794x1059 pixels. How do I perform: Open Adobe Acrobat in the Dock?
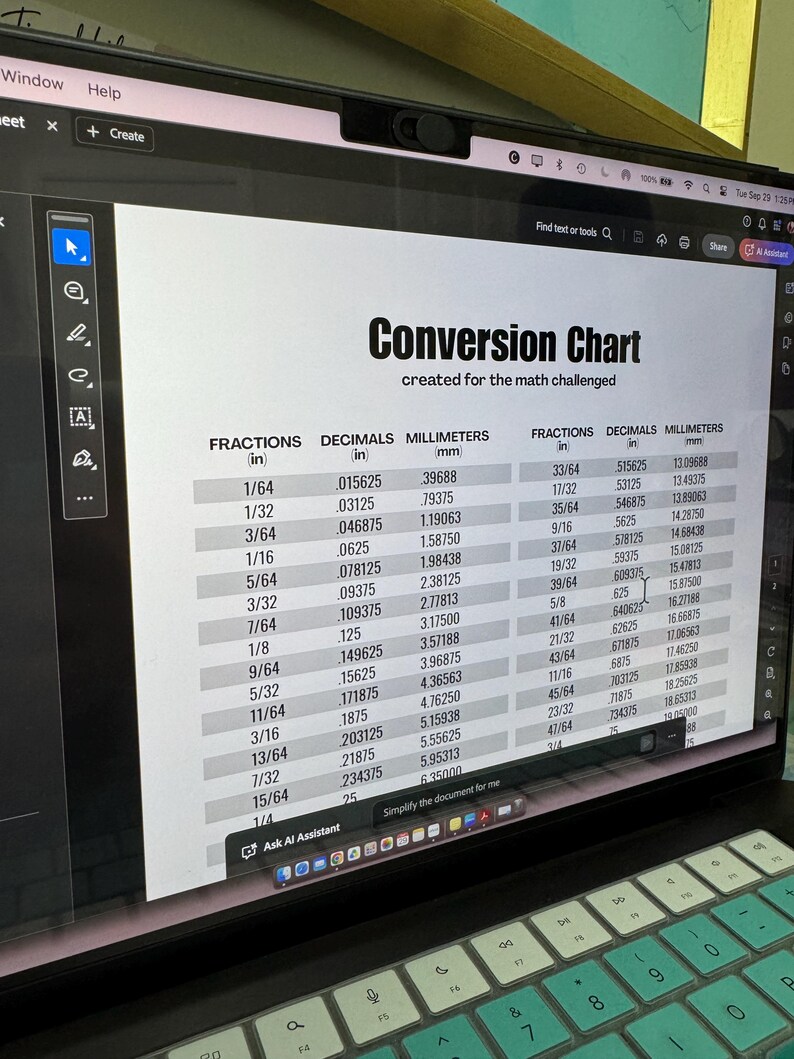click(x=485, y=817)
